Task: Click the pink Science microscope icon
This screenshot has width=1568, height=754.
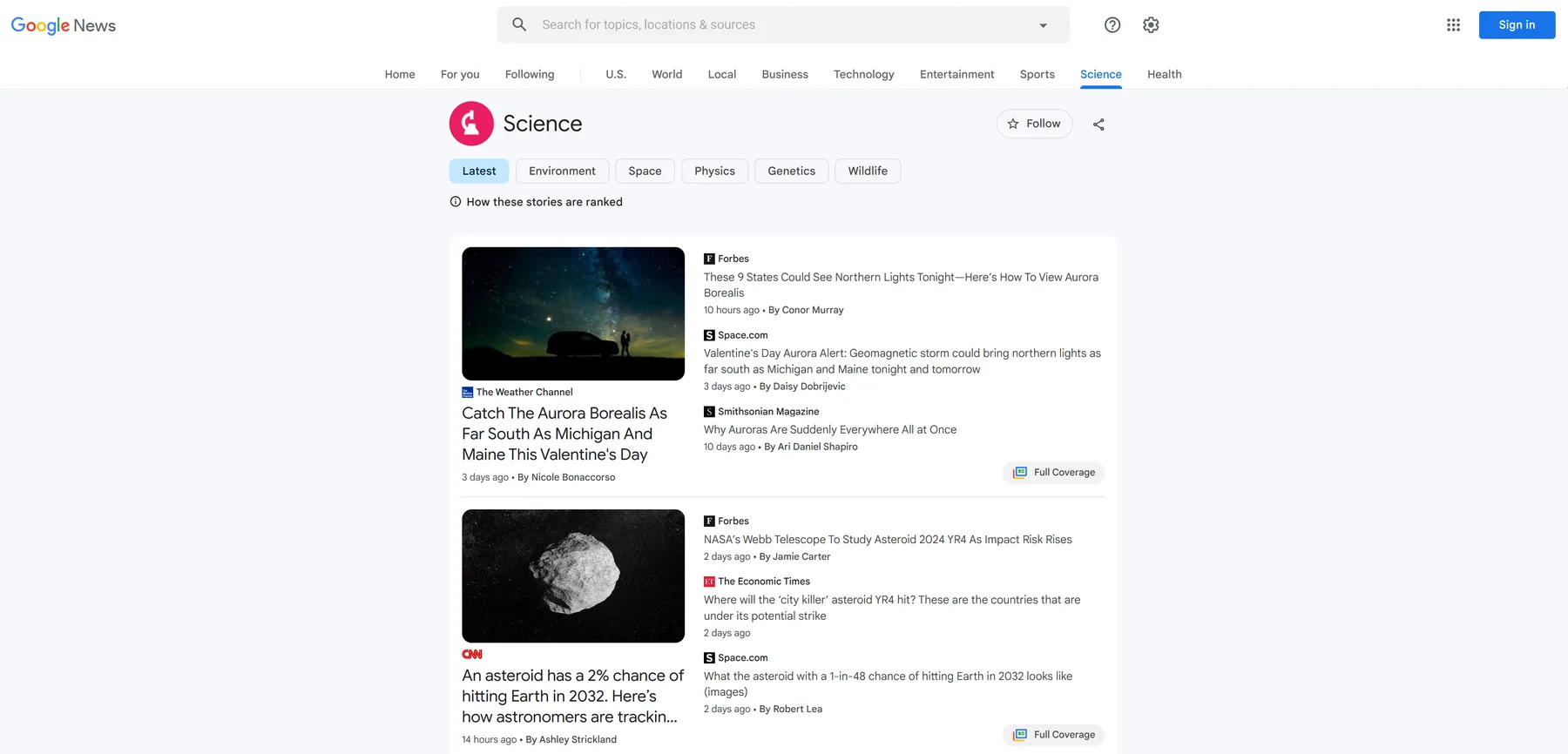Action: pyautogui.click(x=471, y=124)
